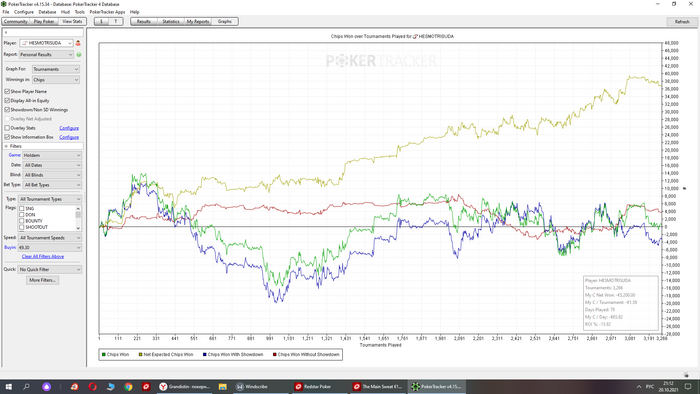The width and height of the screenshot is (700, 394).
Task: Open the Report dropdown Personal Results
Action: pyautogui.click(x=46, y=54)
